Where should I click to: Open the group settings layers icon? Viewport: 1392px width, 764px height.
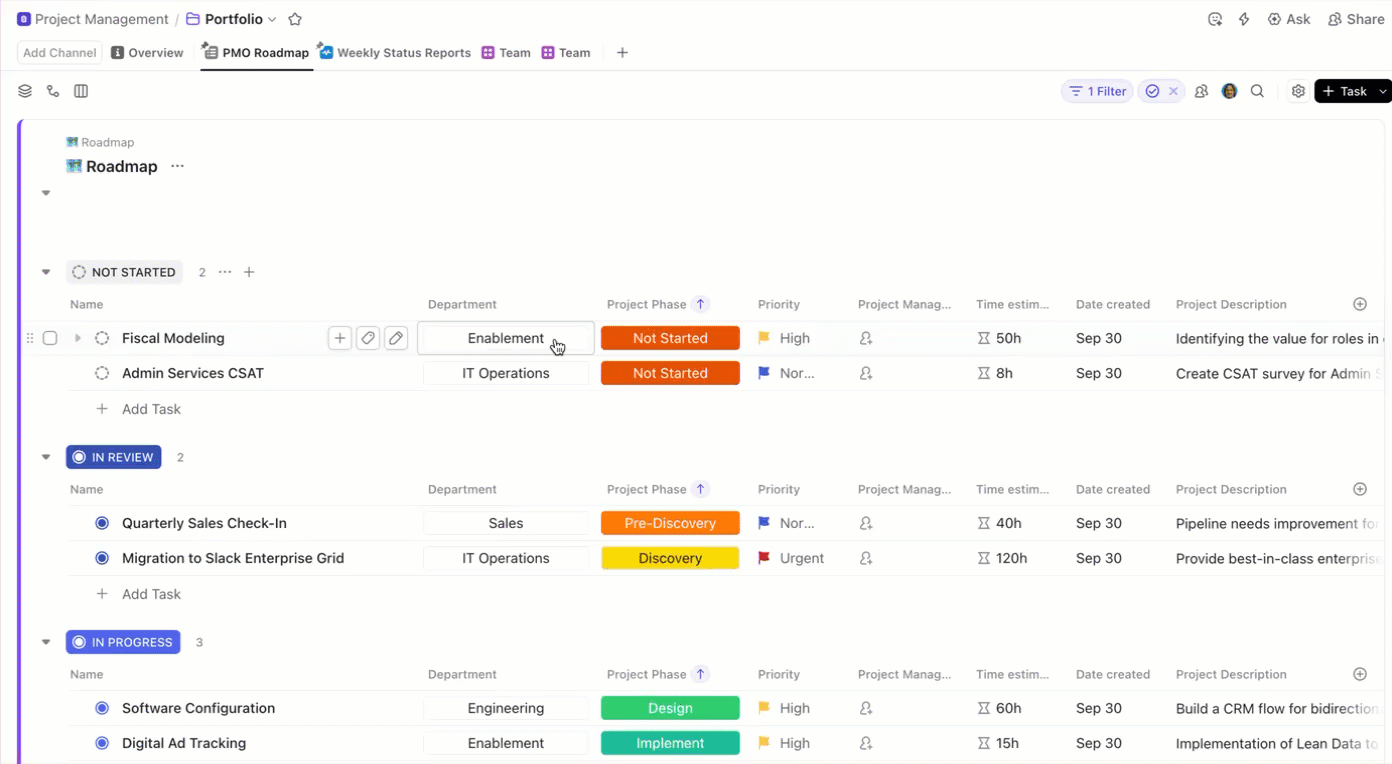24,91
